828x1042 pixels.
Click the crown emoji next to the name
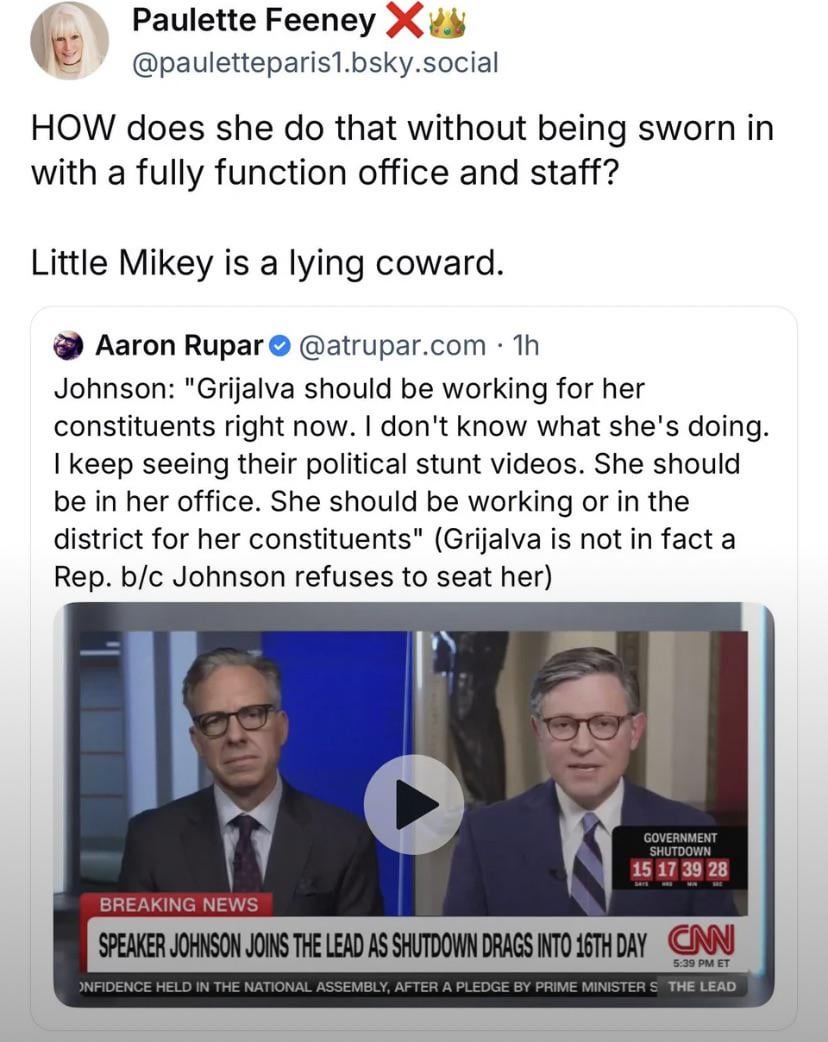[447, 24]
